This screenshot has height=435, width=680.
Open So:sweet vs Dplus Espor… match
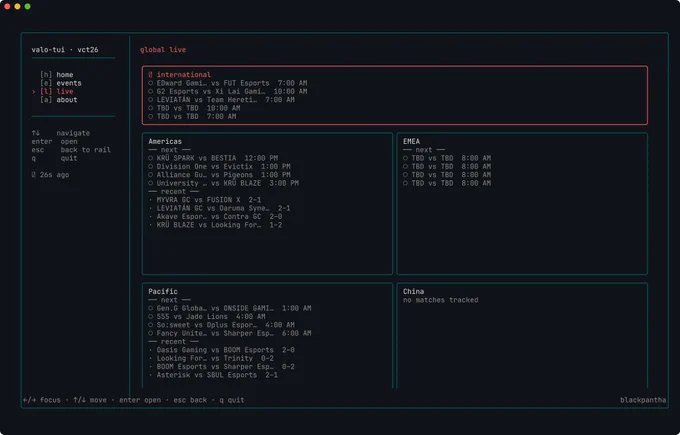coord(221,325)
